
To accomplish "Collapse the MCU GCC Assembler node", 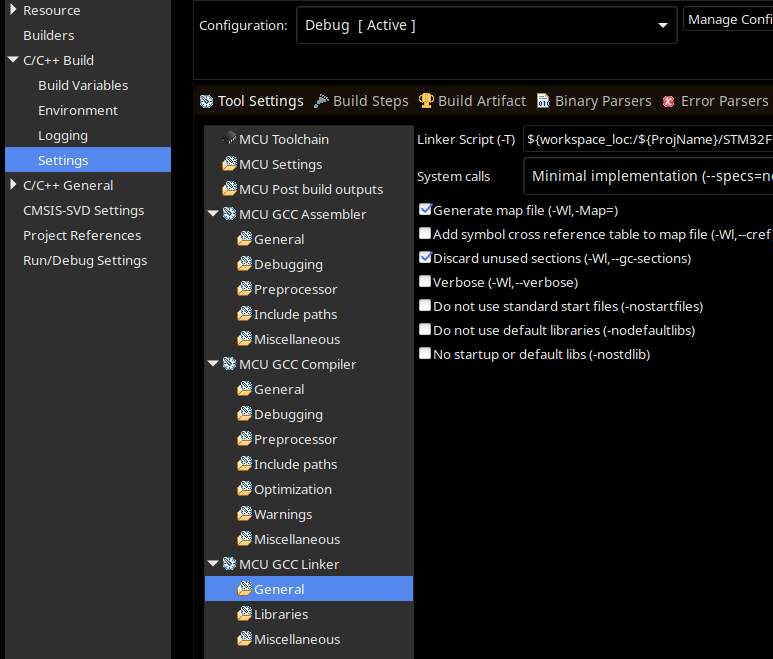I will (x=213, y=213).
